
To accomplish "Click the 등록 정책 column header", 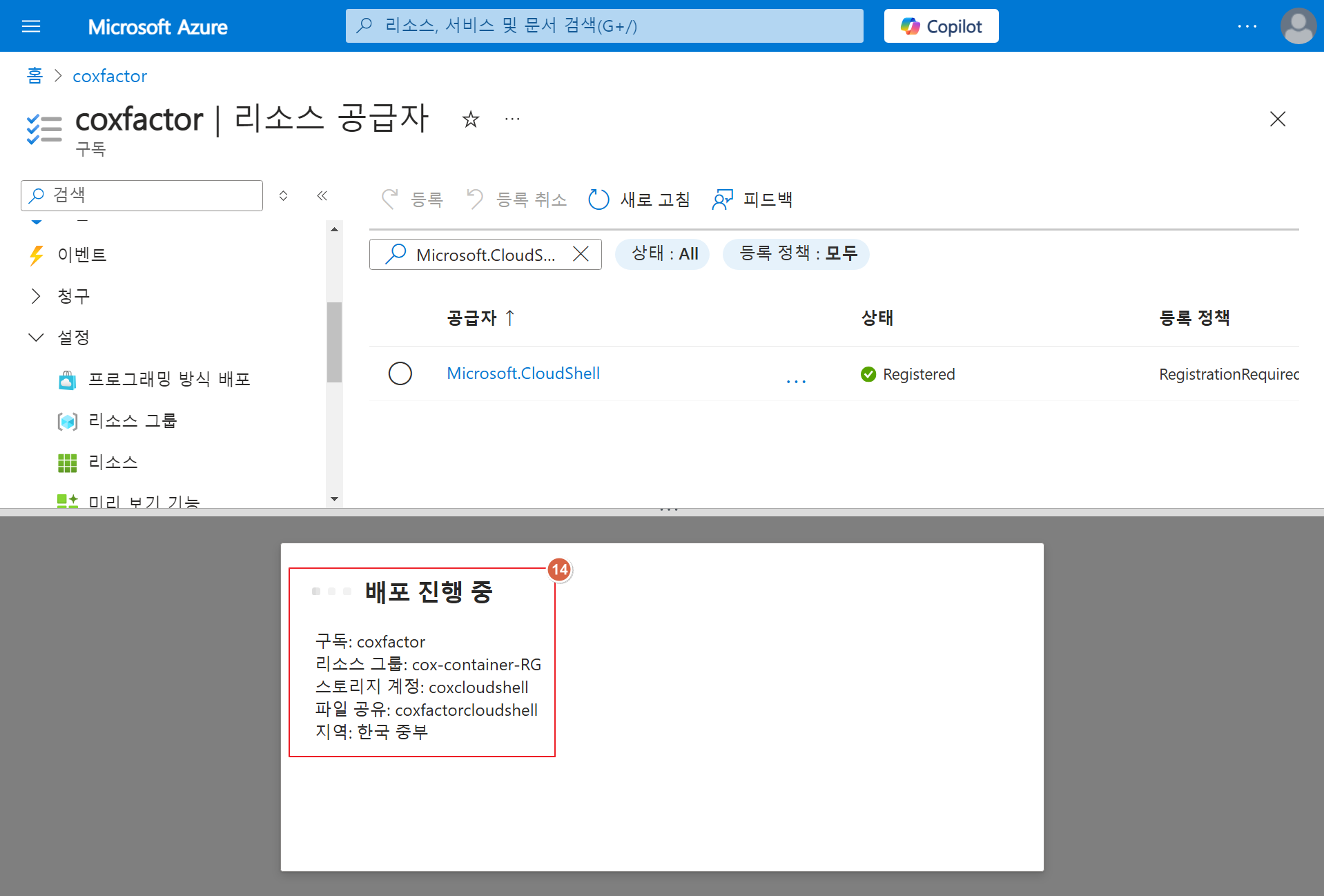I will 1194,318.
